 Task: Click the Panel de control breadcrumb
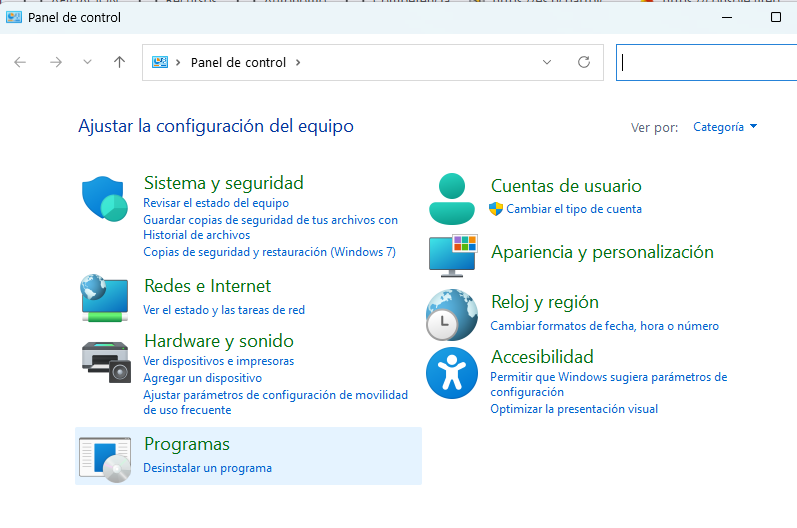pos(238,63)
